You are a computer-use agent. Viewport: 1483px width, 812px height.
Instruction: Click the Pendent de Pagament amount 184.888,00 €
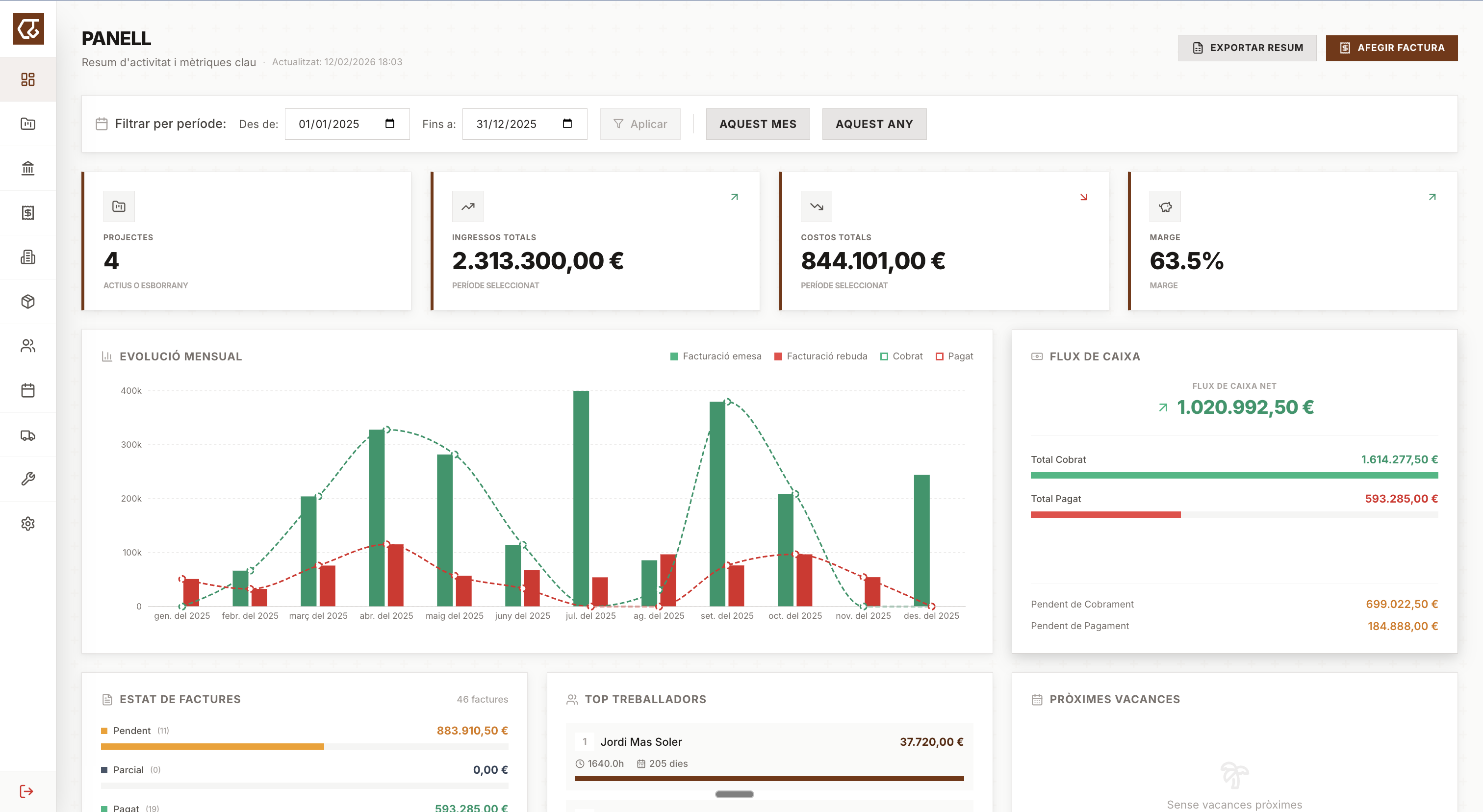pos(1403,626)
